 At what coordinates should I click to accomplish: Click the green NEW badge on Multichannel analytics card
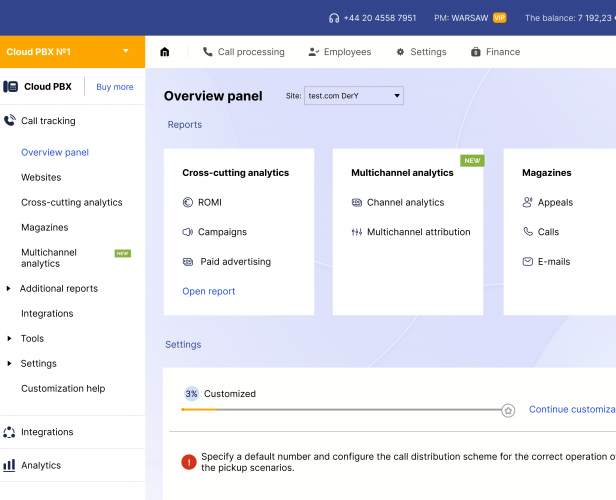coord(472,161)
